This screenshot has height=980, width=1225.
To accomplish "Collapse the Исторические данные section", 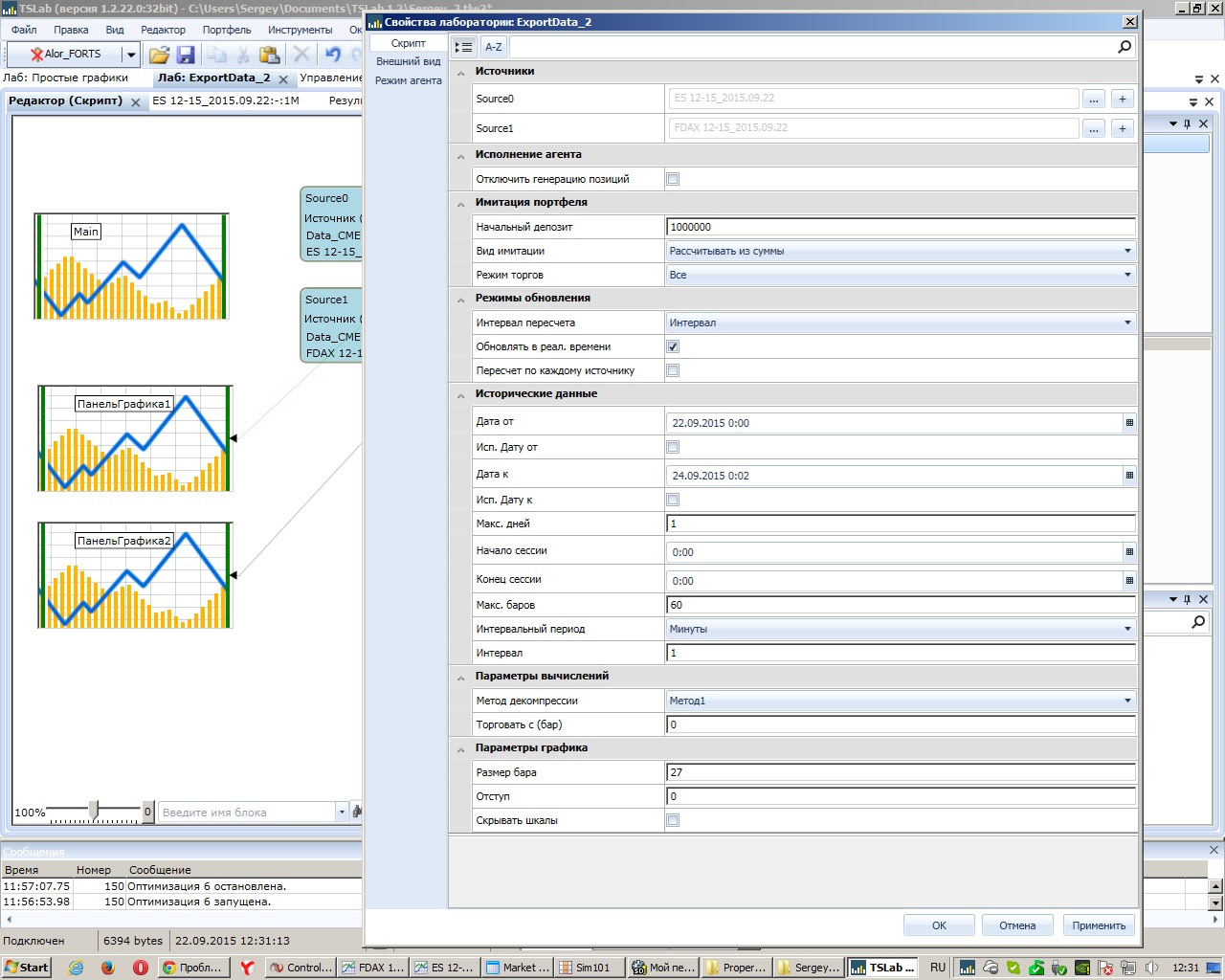I will coord(461,394).
